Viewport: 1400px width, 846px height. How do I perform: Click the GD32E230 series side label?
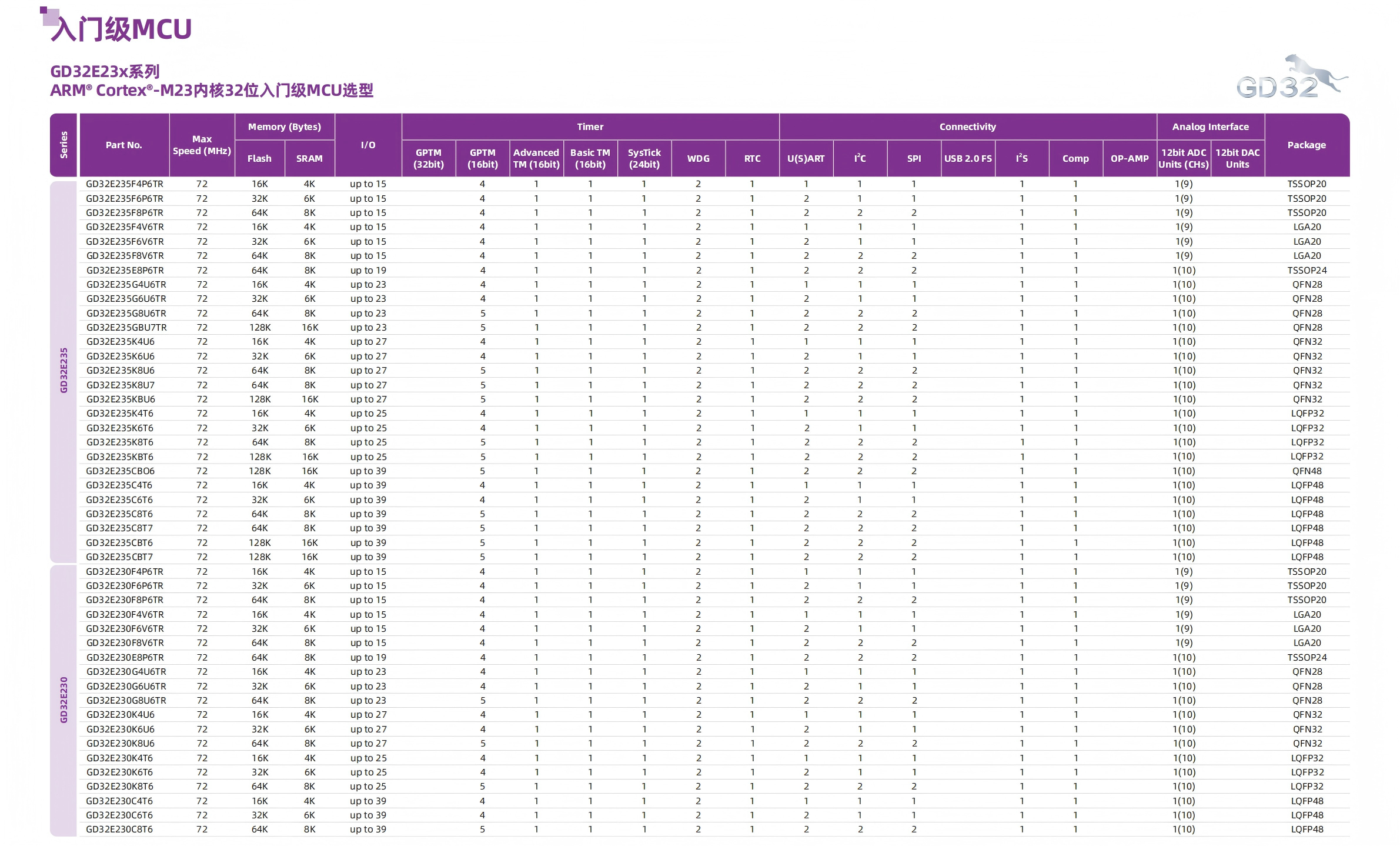coord(64,700)
